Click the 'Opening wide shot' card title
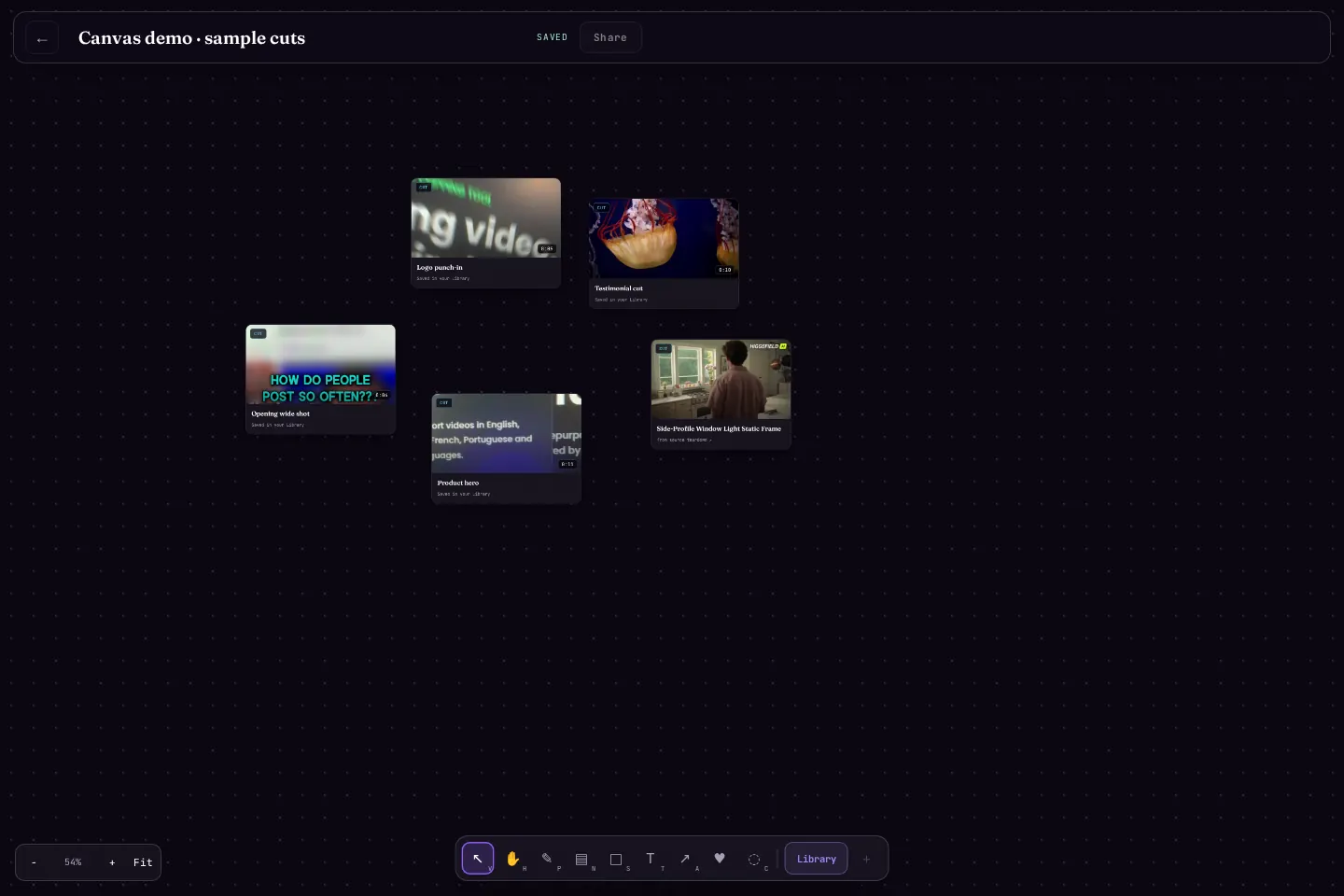The image size is (1344, 896). (x=281, y=413)
